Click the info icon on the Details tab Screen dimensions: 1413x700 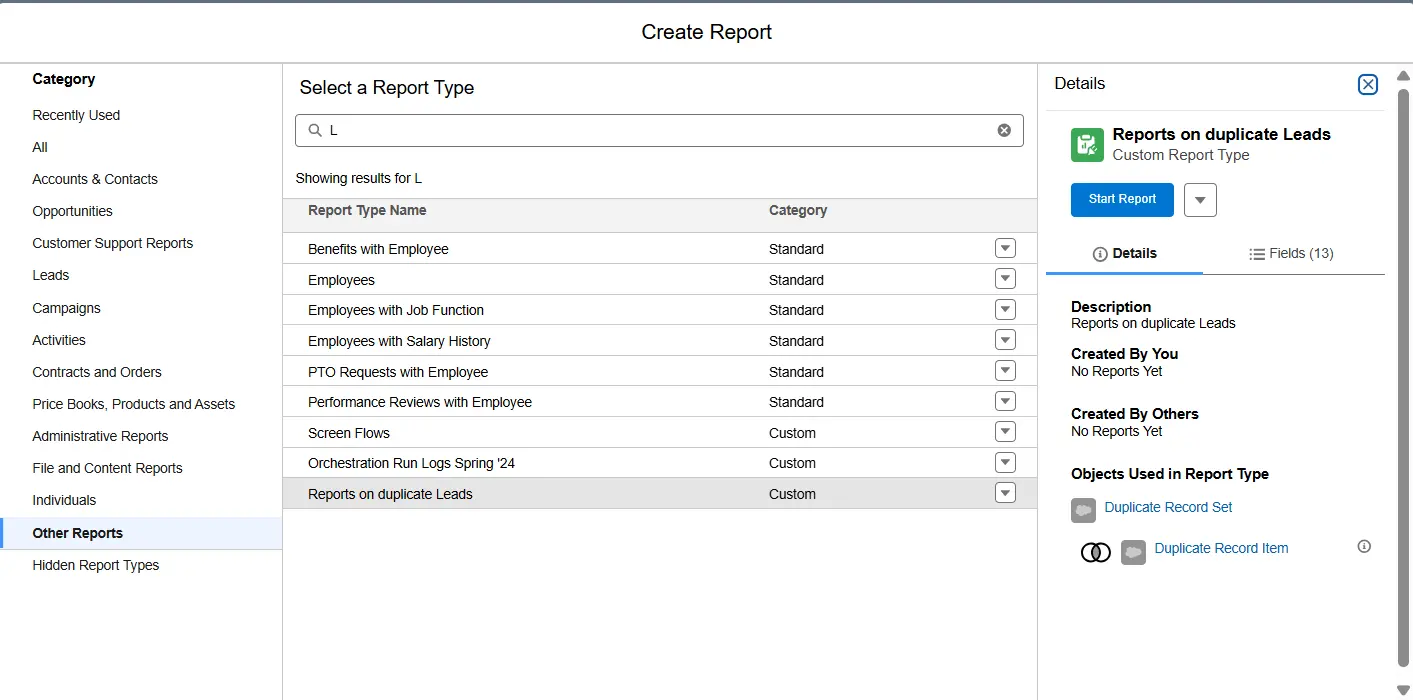point(1099,253)
